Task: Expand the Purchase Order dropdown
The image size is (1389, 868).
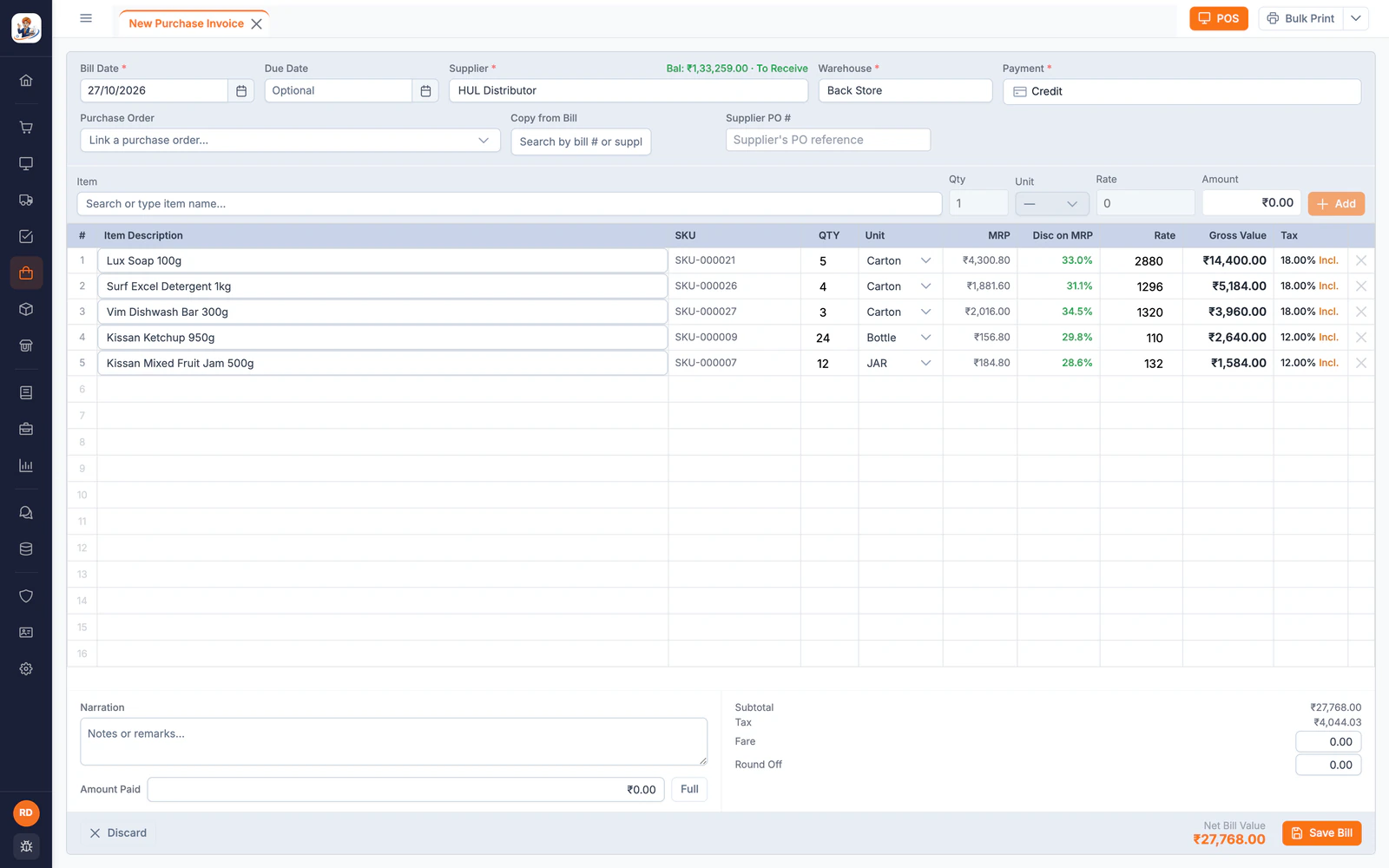Action: point(290,141)
